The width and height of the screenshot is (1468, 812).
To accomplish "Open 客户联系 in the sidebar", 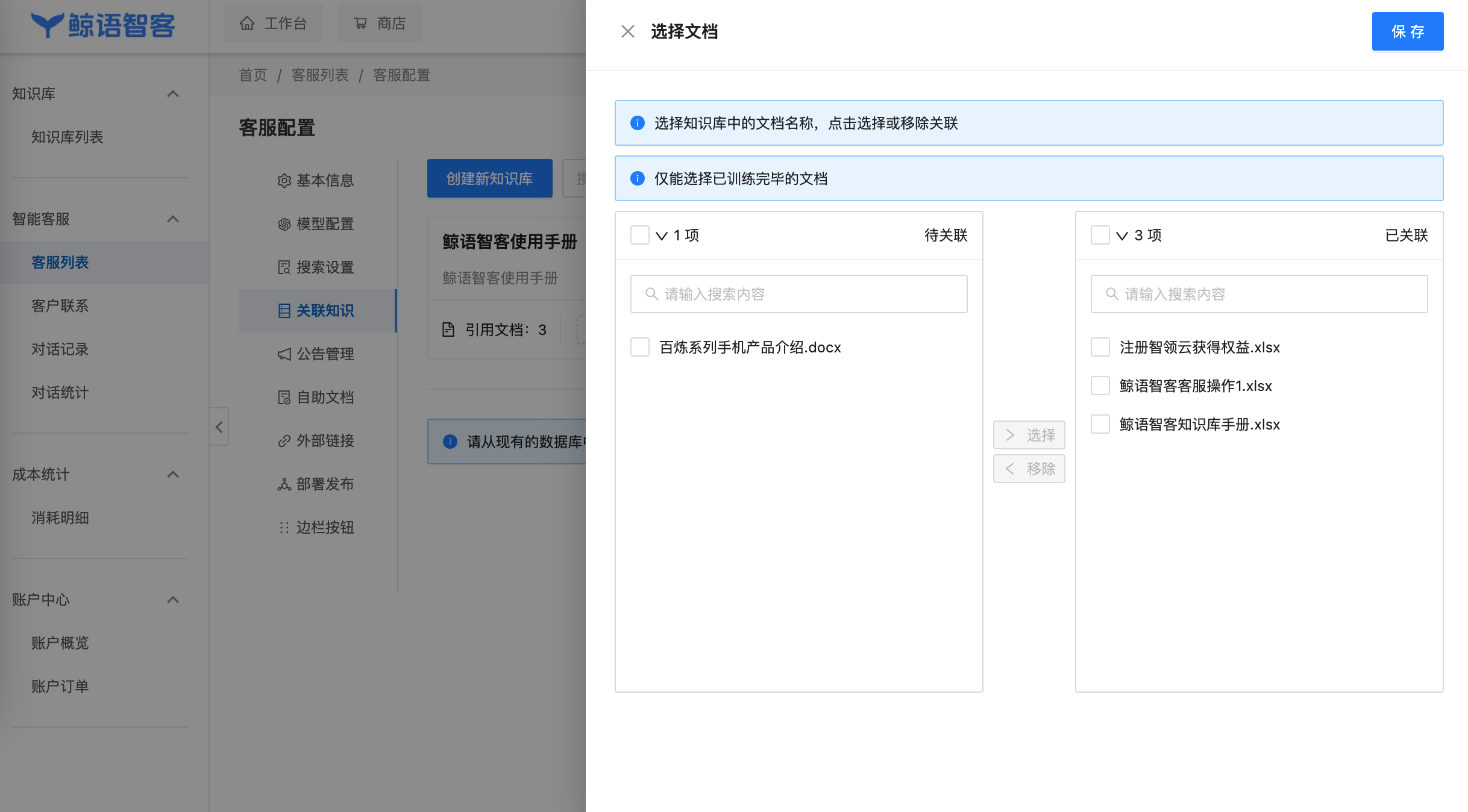I will (x=60, y=306).
